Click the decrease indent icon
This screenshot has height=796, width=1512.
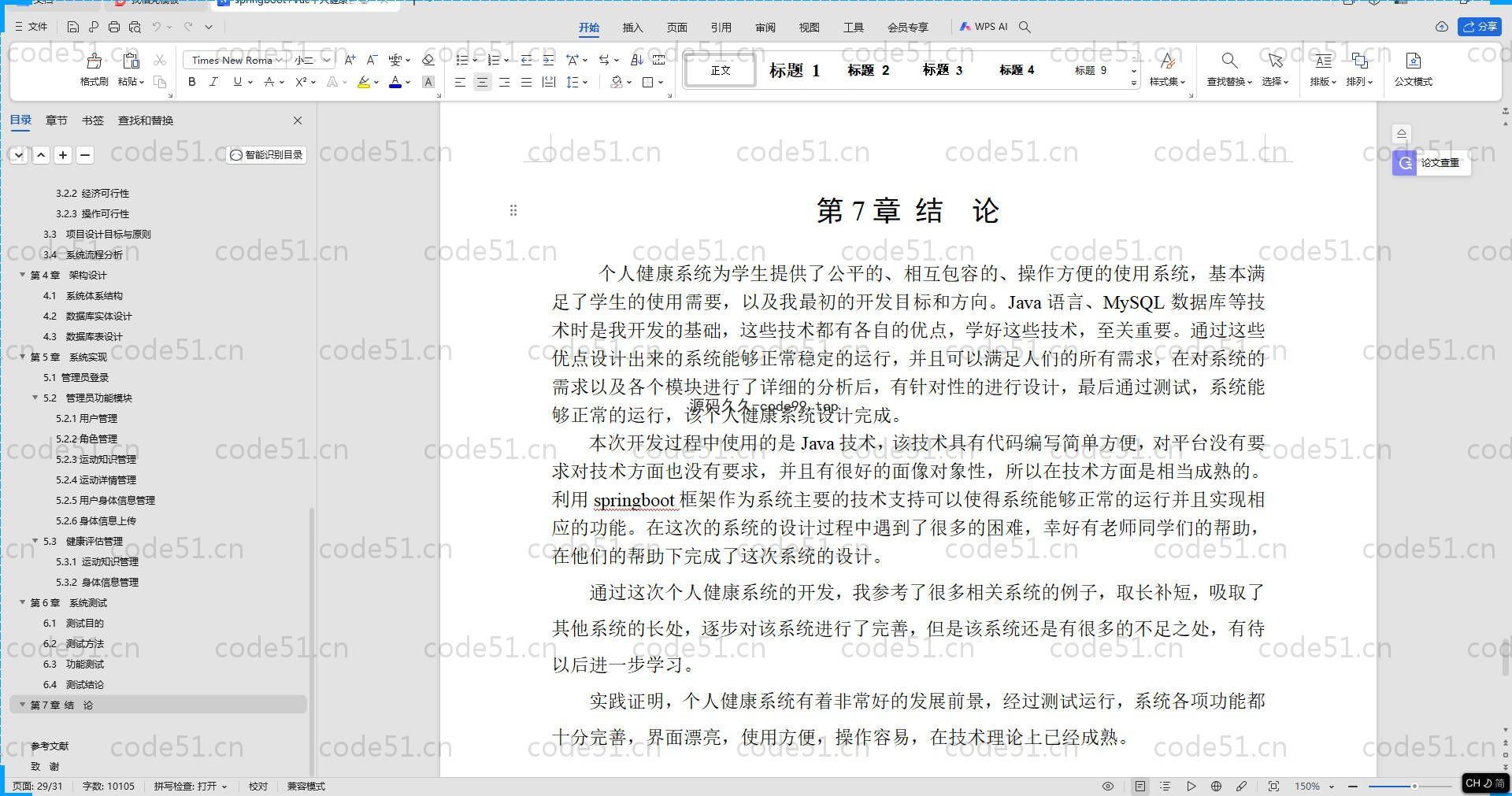tap(527, 60)
